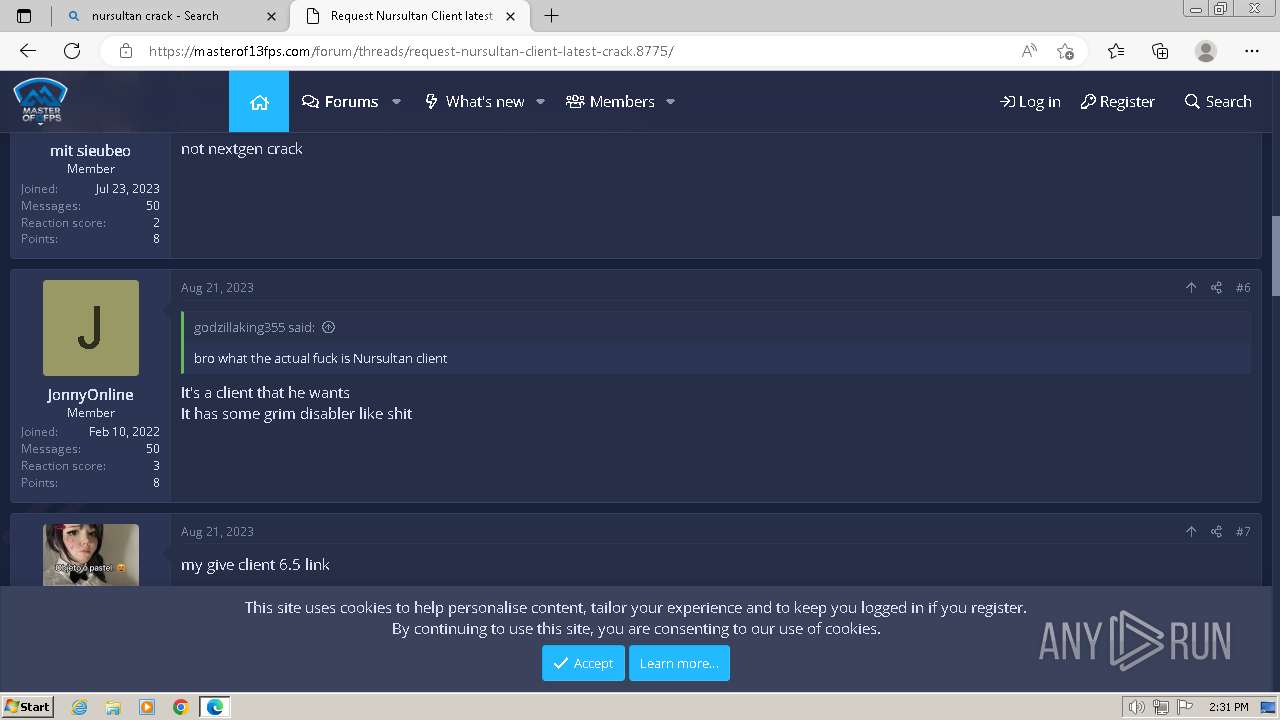Share post #7 via share icon
Screen dimensions: 1280x720
1216,532
